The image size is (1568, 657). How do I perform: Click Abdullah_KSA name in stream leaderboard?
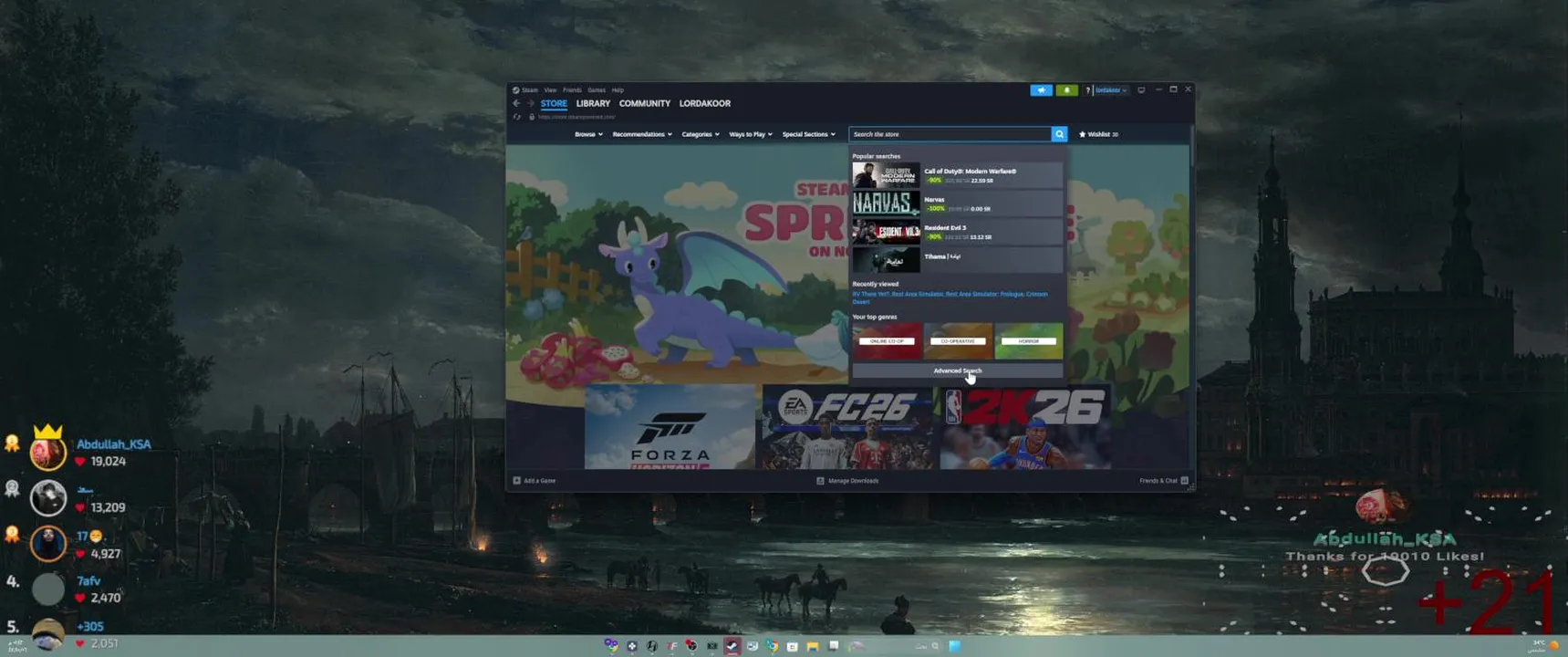coord(114,444)
